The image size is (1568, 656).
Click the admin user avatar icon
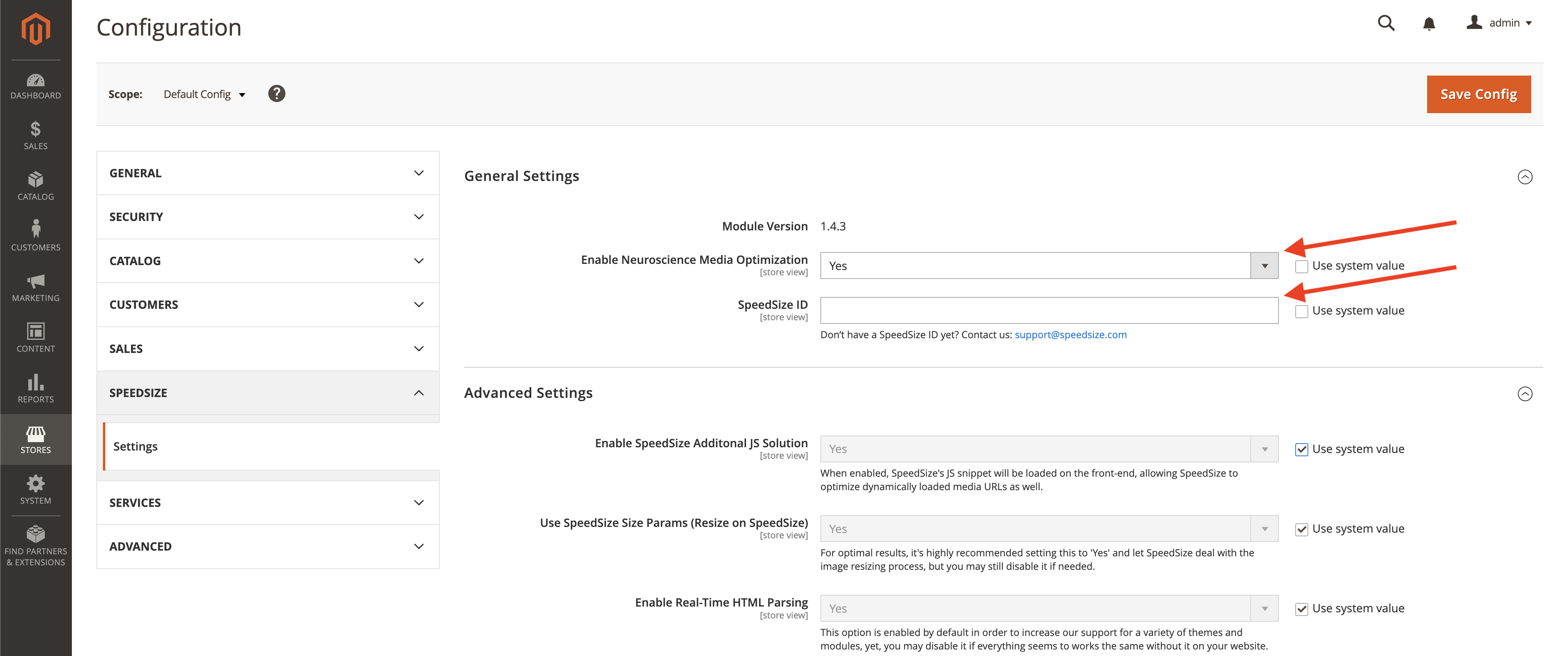1474,22
